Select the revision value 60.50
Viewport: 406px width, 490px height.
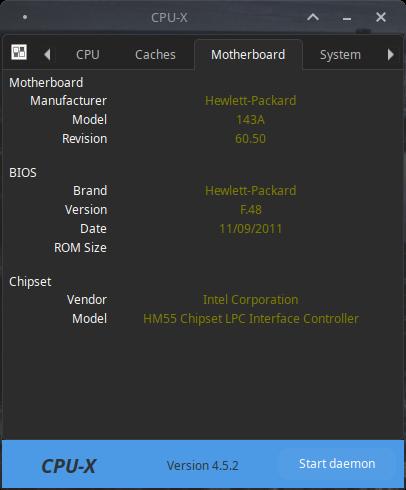click(x=250, y=139)
